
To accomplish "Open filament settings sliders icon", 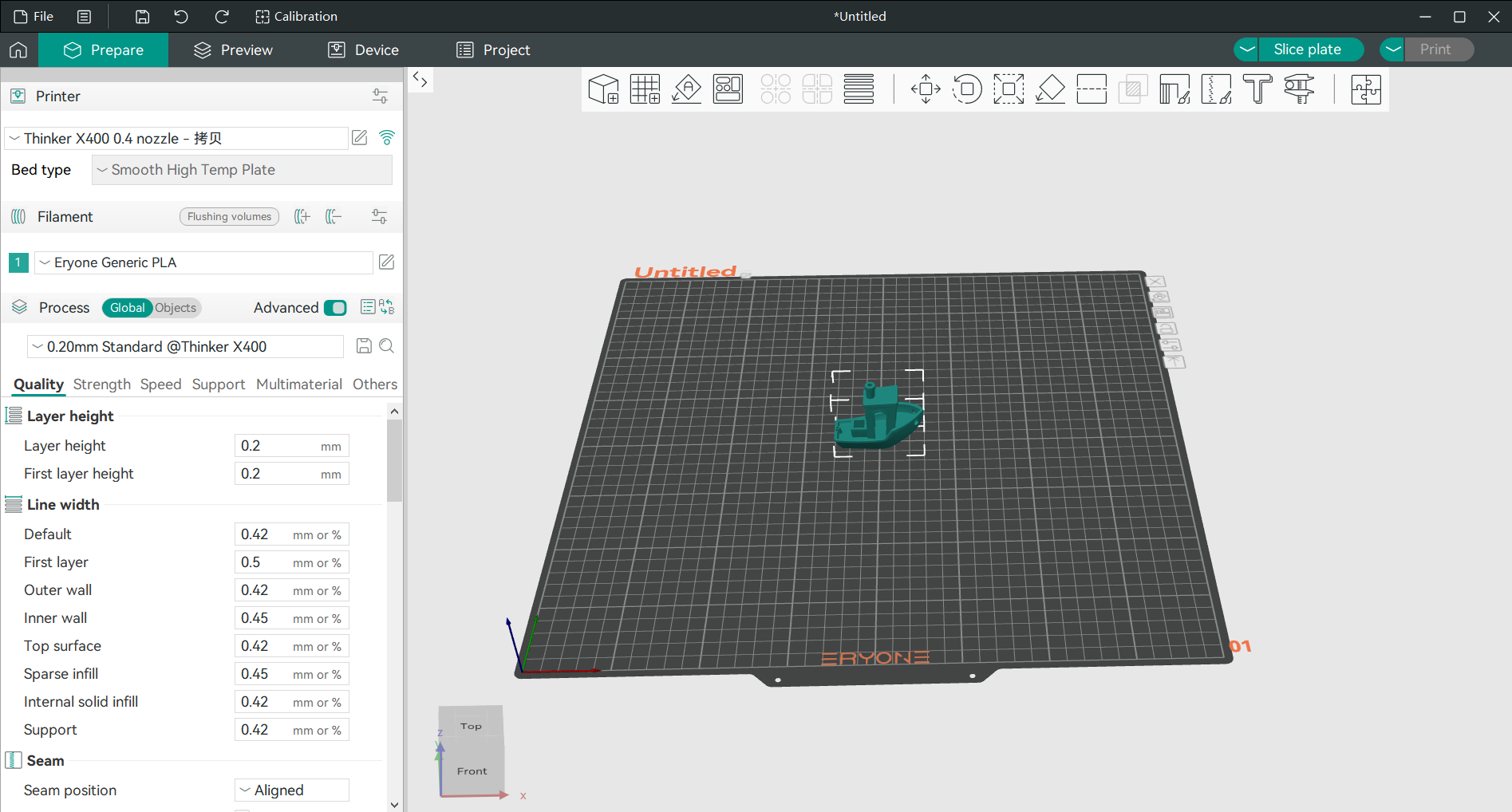I will coord(380,216).
